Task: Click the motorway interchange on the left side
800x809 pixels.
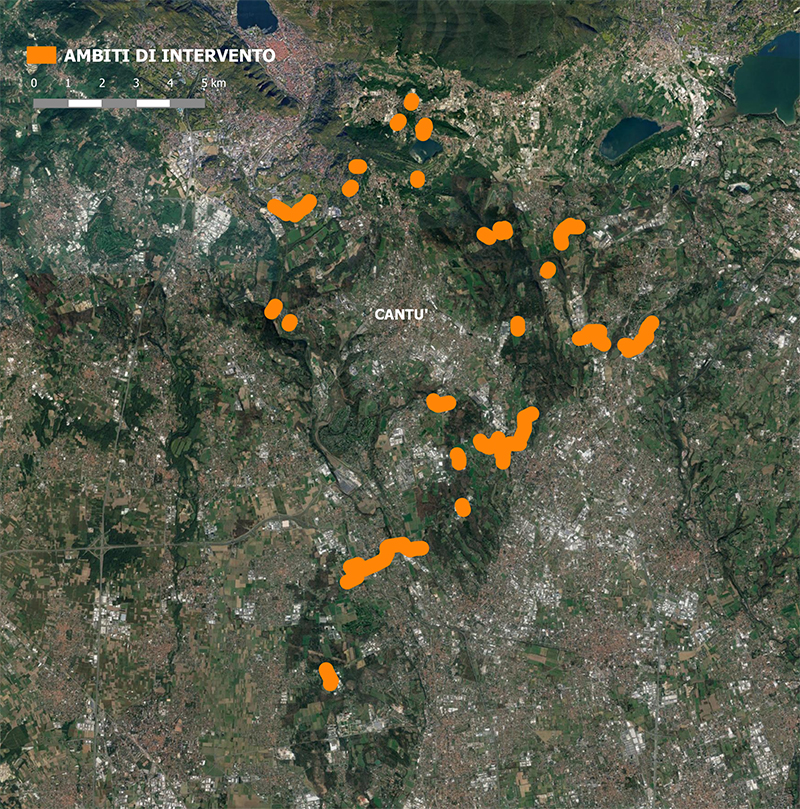Action: point(102,547)
